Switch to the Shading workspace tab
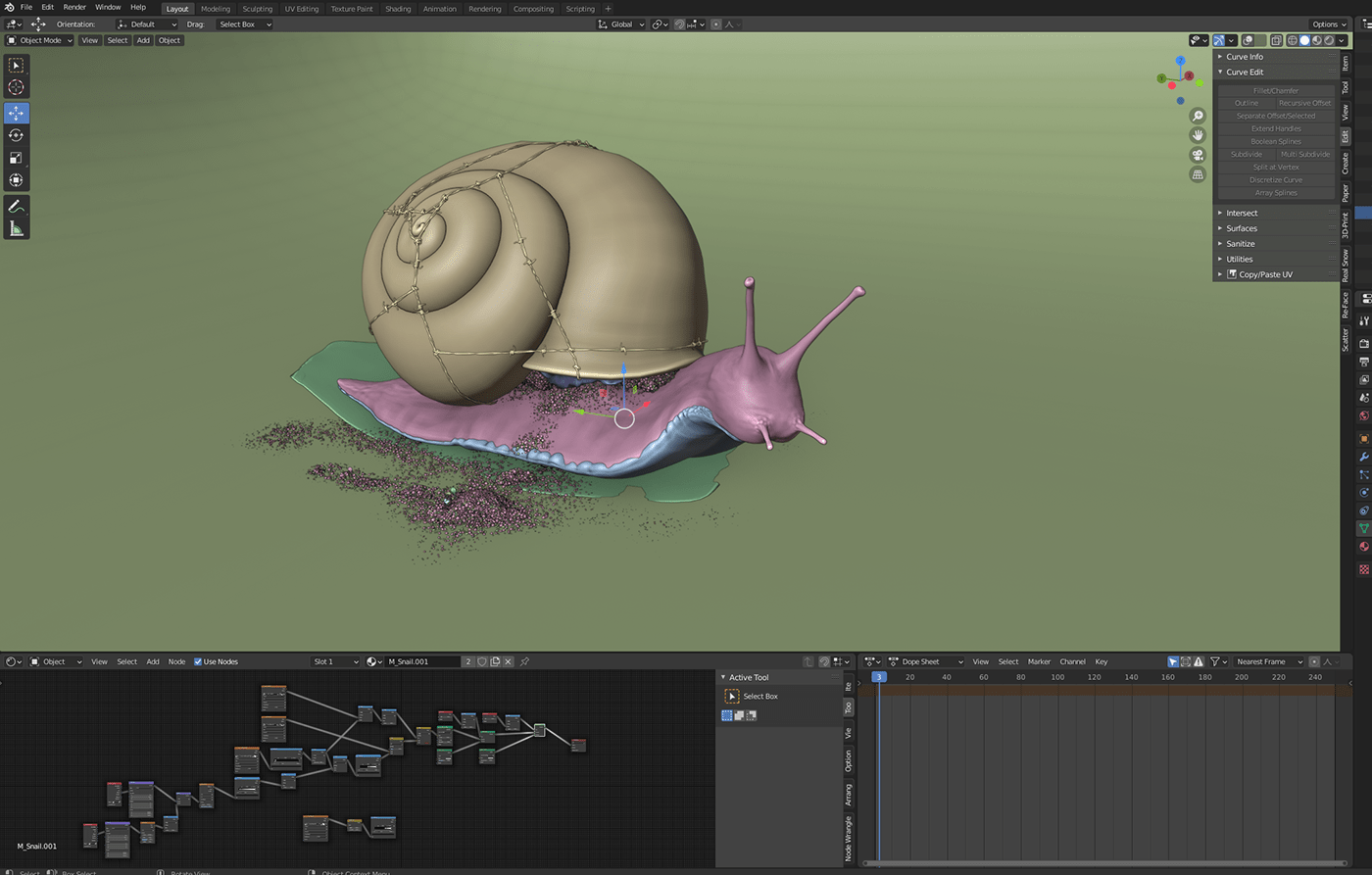 pos(398,8)
